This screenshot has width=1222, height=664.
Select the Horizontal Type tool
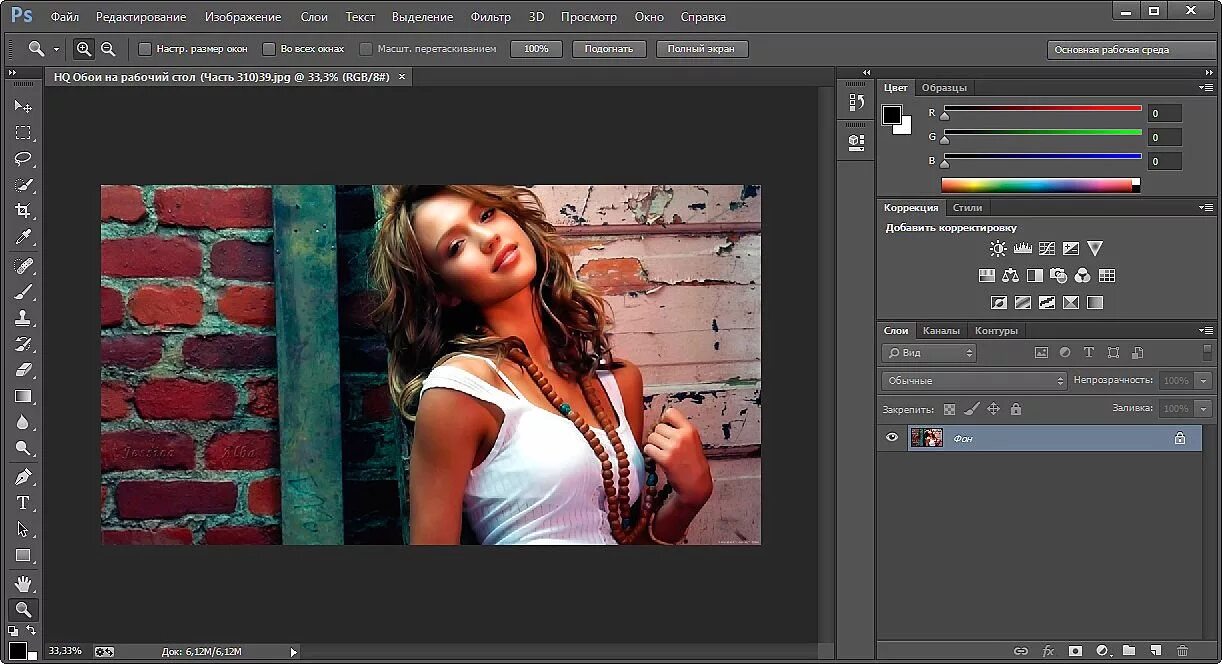click(x=23, y=502)
